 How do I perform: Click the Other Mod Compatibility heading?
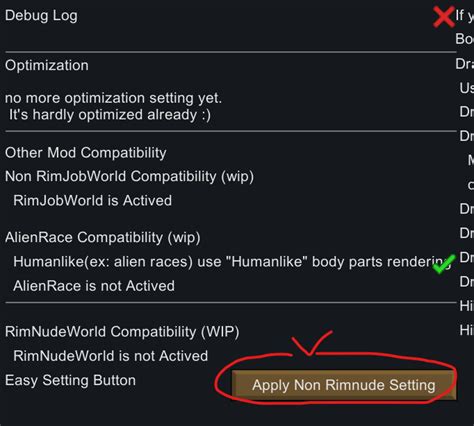(x=86, y=153)
